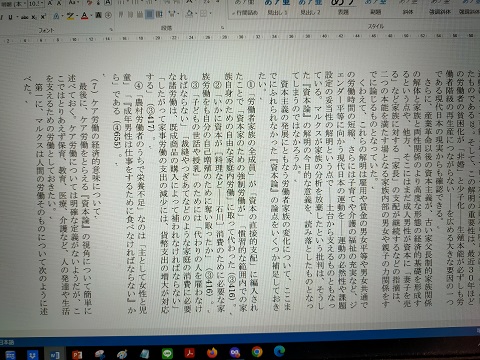Click the character shading icon

[98, 15]
